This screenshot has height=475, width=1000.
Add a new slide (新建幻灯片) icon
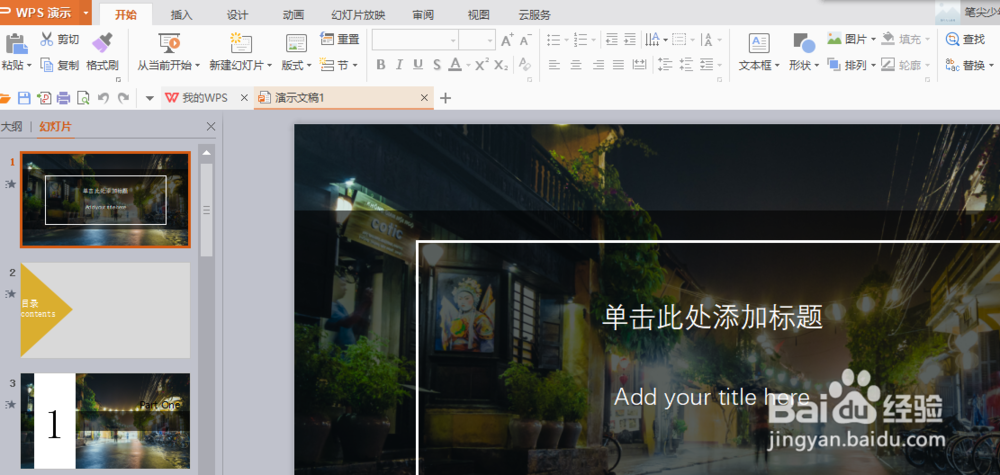240,43
